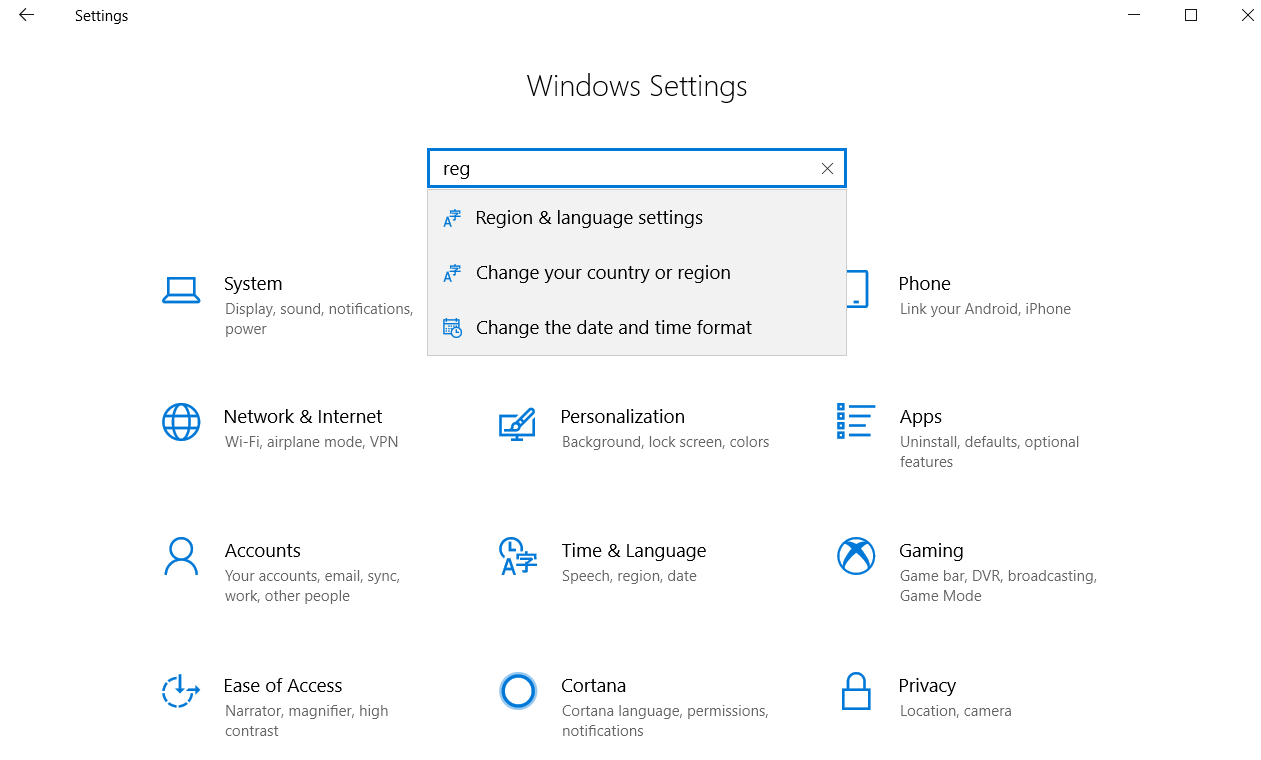Image resolution: width=1261 pixels, height=760 pixels.
Task: Open Time & Language settings title
Action: [634, 551]
